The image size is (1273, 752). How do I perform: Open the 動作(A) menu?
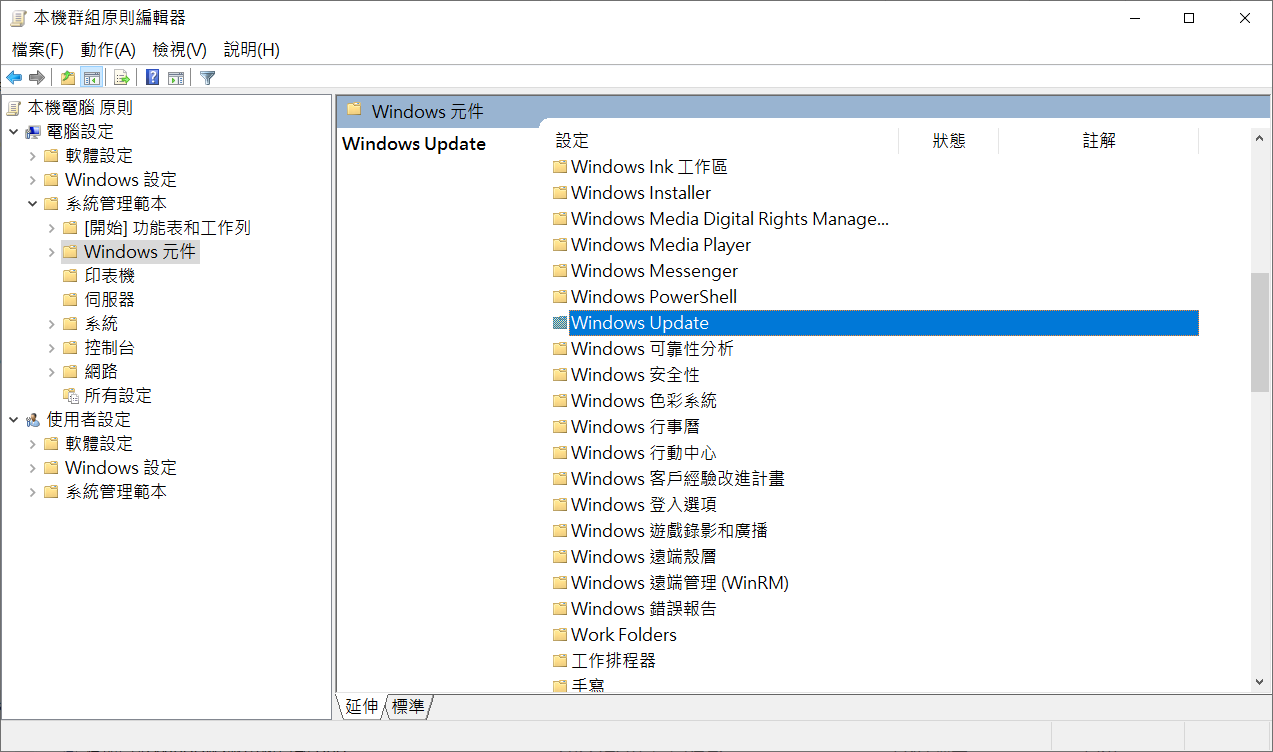108,50
